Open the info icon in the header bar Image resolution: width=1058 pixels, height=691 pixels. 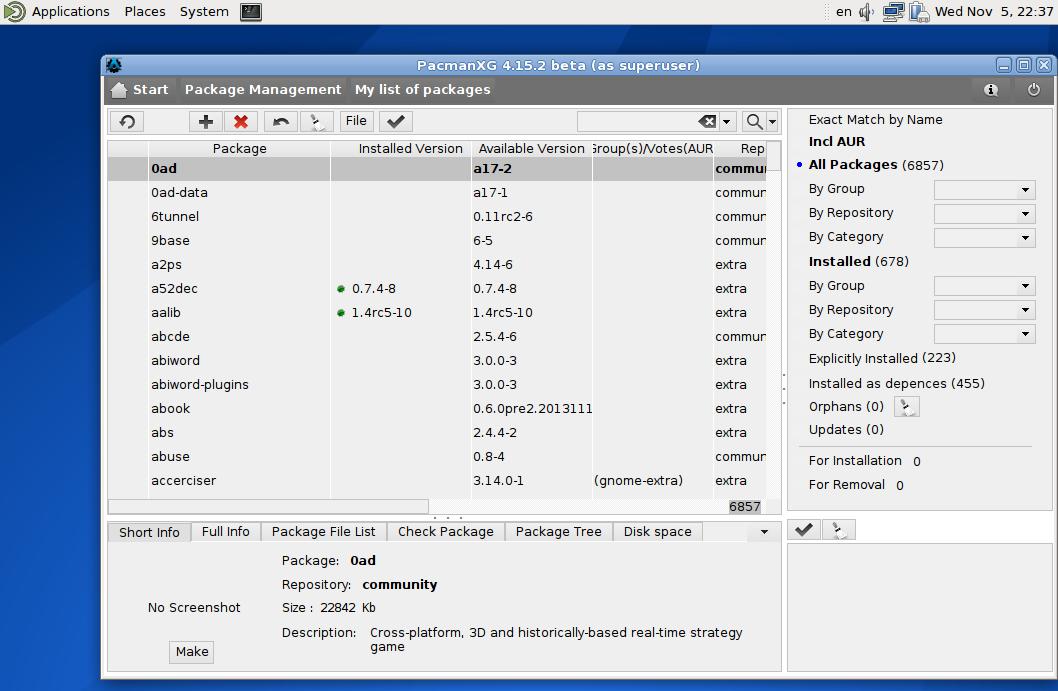(x=991, y=90)
